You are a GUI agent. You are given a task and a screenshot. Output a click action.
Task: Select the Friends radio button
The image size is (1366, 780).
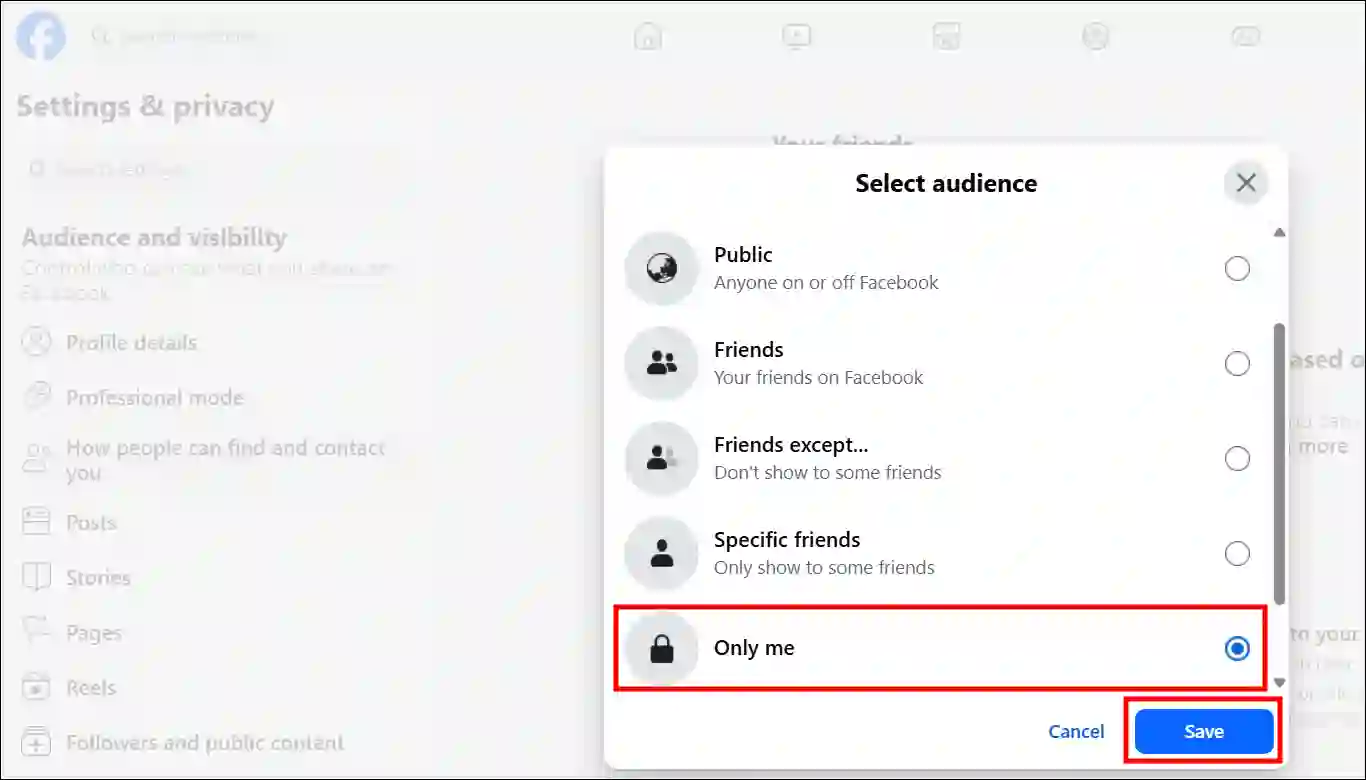[x=1237, y=364]
